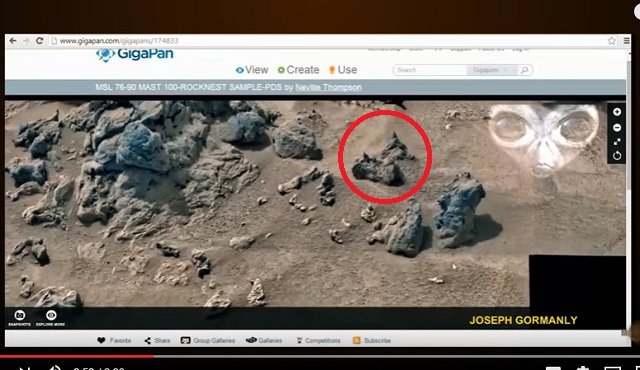Zoom out of the panorama with minus icon
640x370 pixels.
(x=617, y=128)
